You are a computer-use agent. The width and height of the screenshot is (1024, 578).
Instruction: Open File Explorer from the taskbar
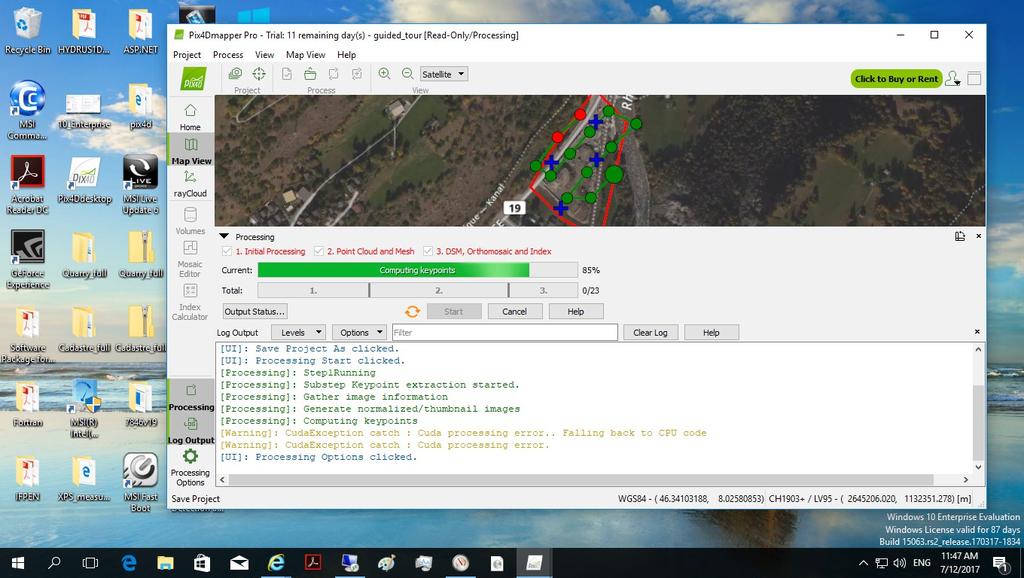(x=165, y=562)
